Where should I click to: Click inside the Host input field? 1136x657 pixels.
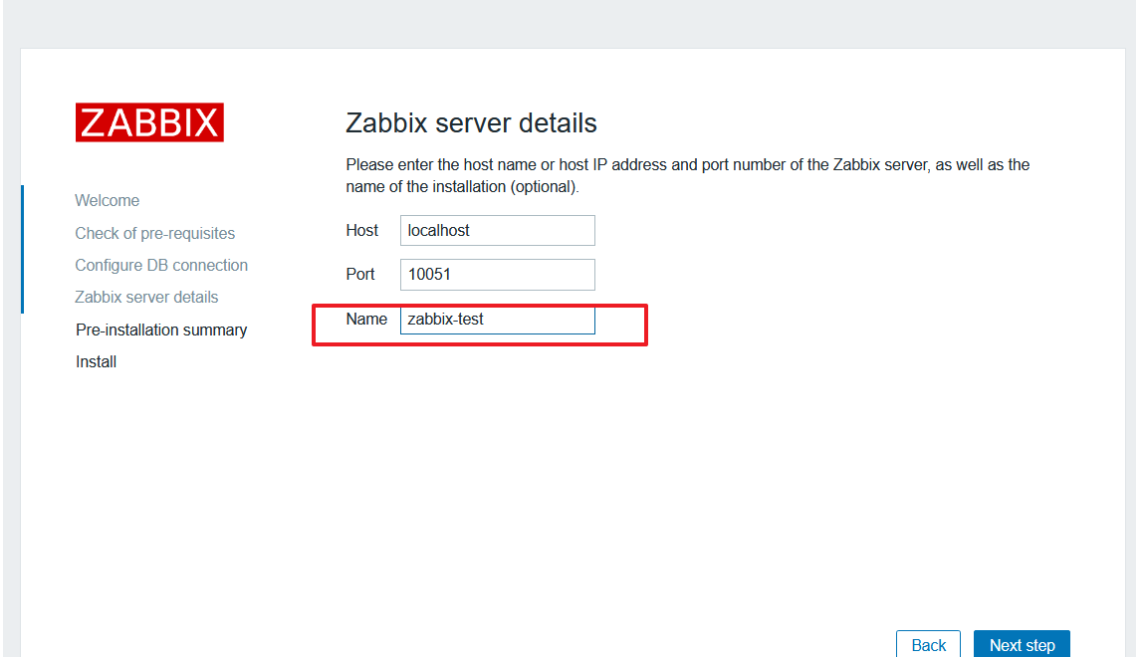pyautogui.click(x=497, y=230)
